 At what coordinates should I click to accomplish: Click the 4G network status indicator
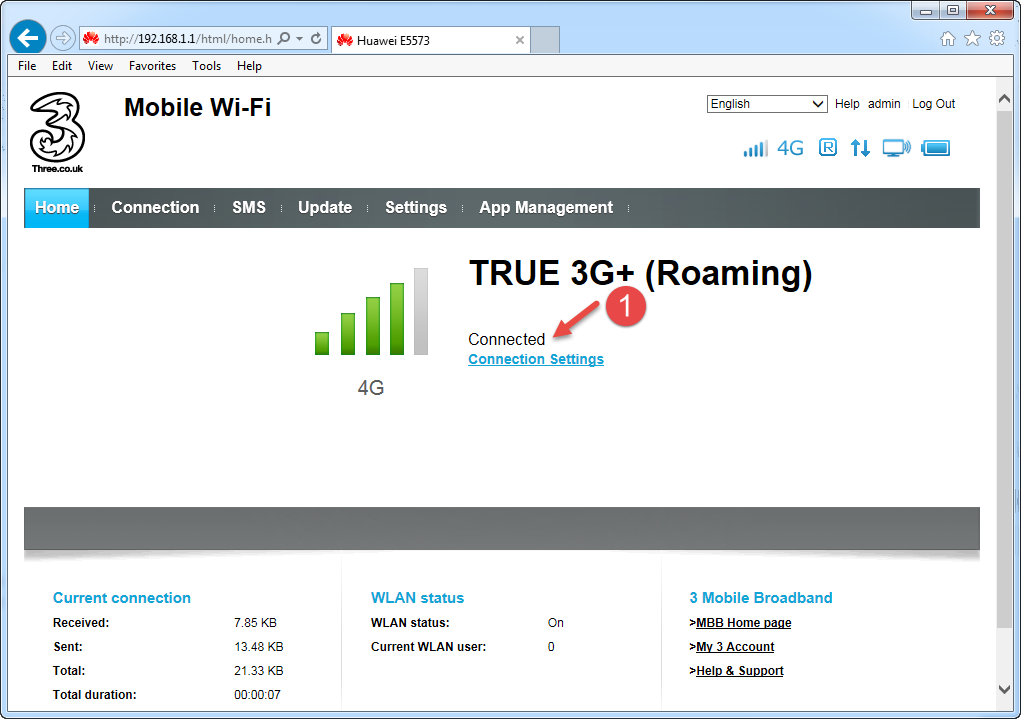(x=790, y=148)
